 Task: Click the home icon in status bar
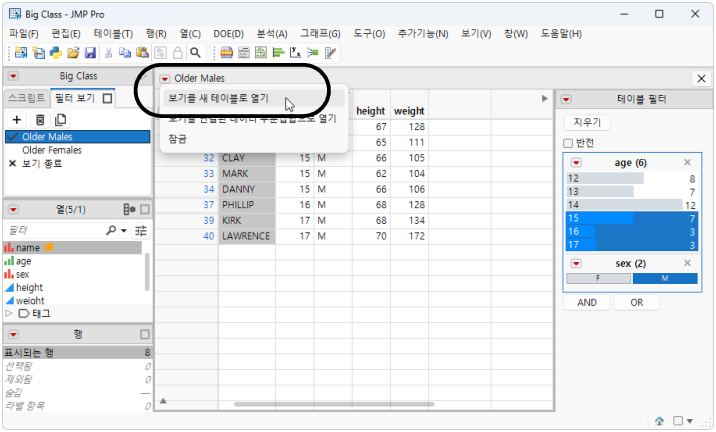click(x=659, y=421)
